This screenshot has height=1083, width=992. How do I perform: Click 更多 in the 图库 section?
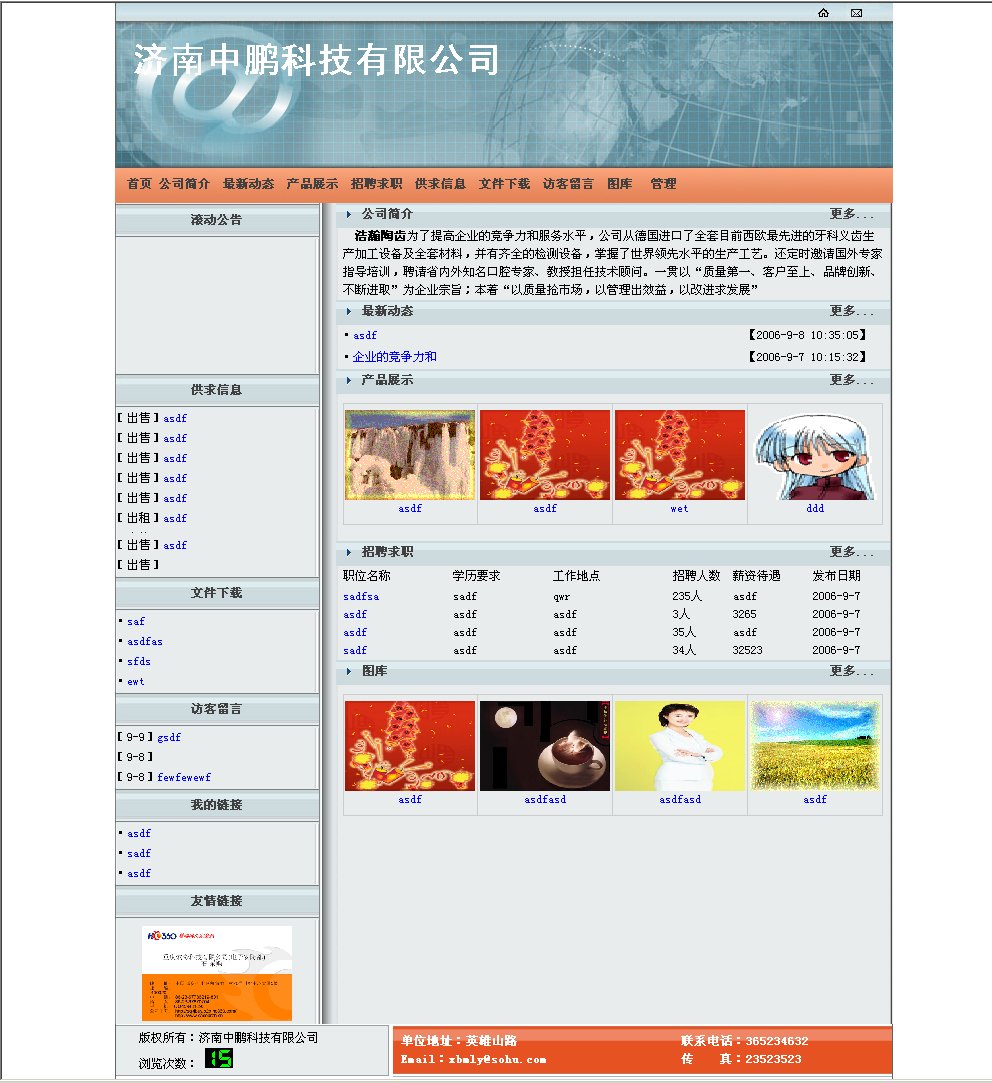[851, 671]
